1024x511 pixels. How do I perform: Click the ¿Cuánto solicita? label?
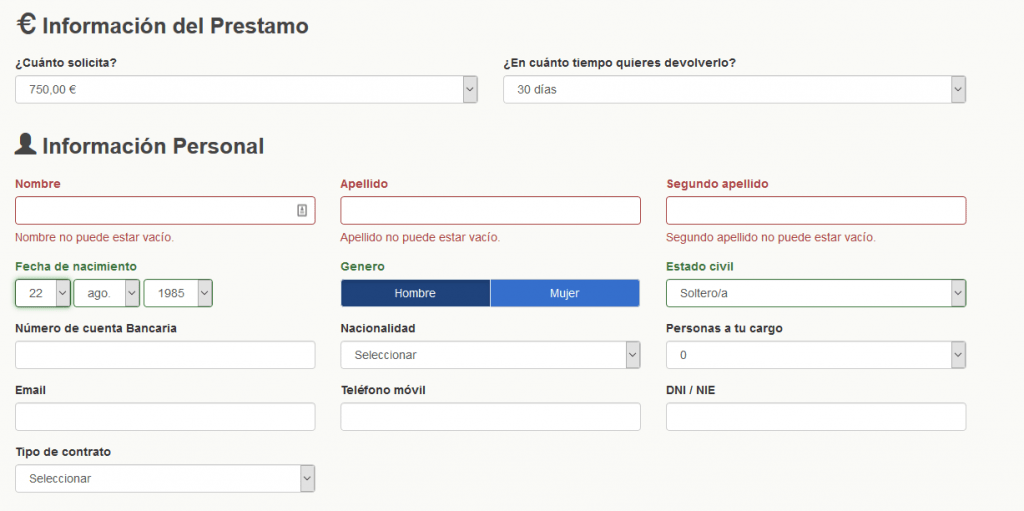click(x=66, y=63)
